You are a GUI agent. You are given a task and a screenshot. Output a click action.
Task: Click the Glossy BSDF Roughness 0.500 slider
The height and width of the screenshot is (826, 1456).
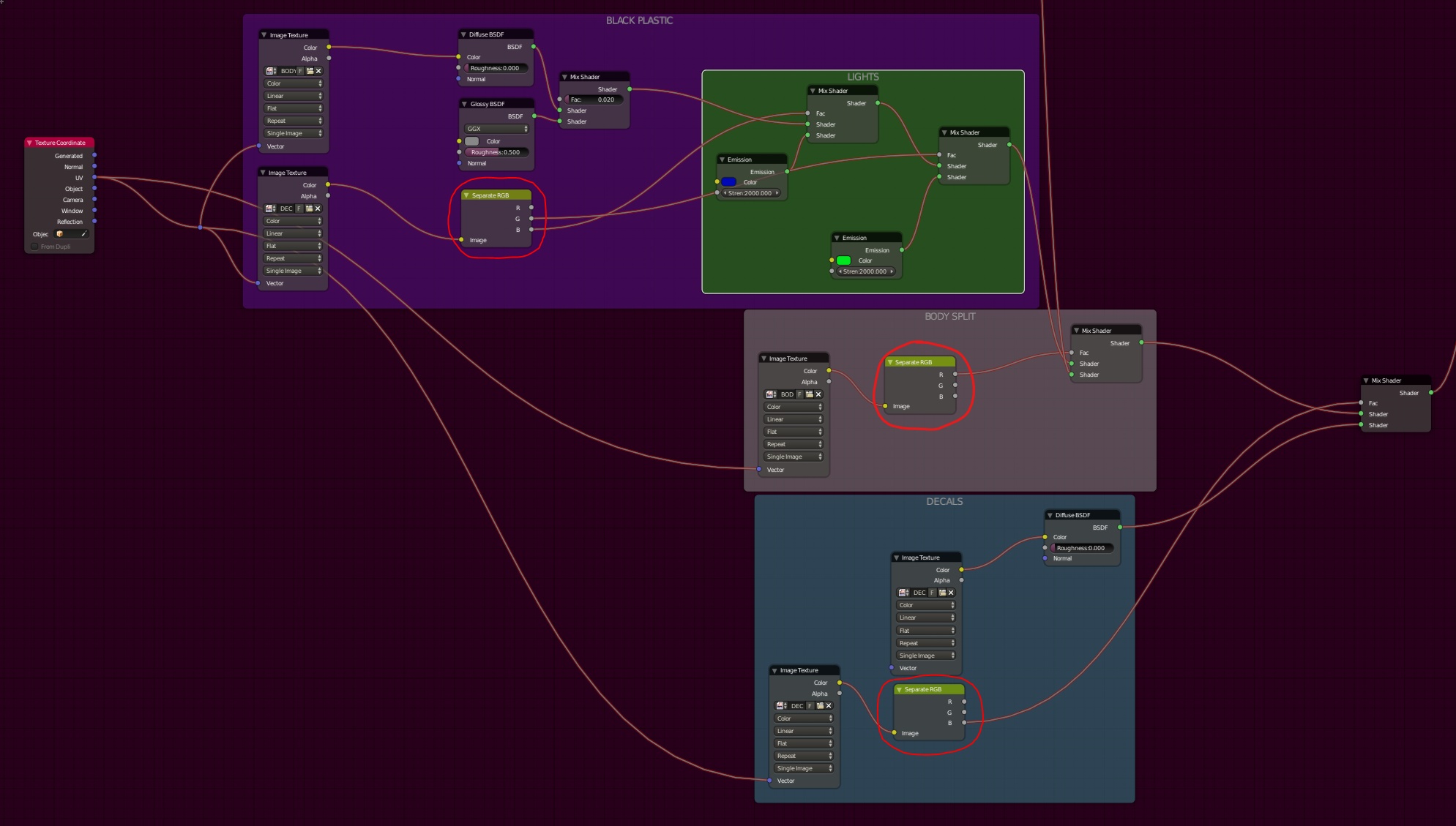pyautogui.click(x=496, y=152)
